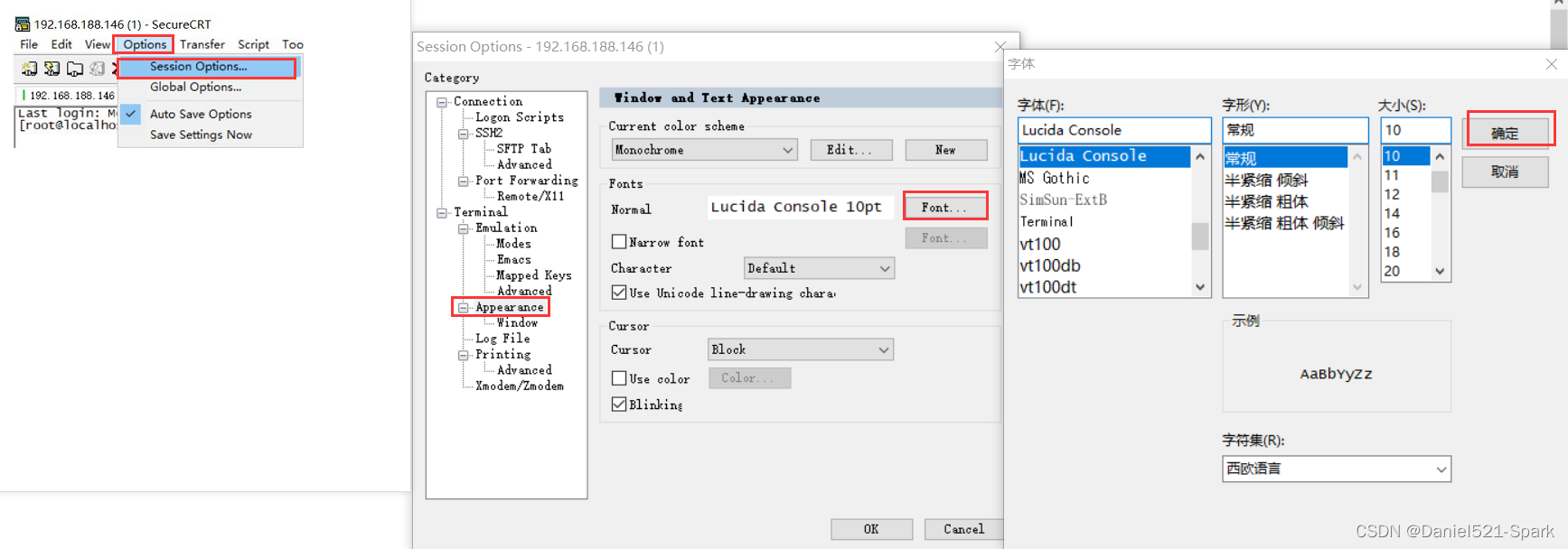Collapse the Port Forwarding tree node
This screenshot has width=1568, height=549.
coord(464,181)
